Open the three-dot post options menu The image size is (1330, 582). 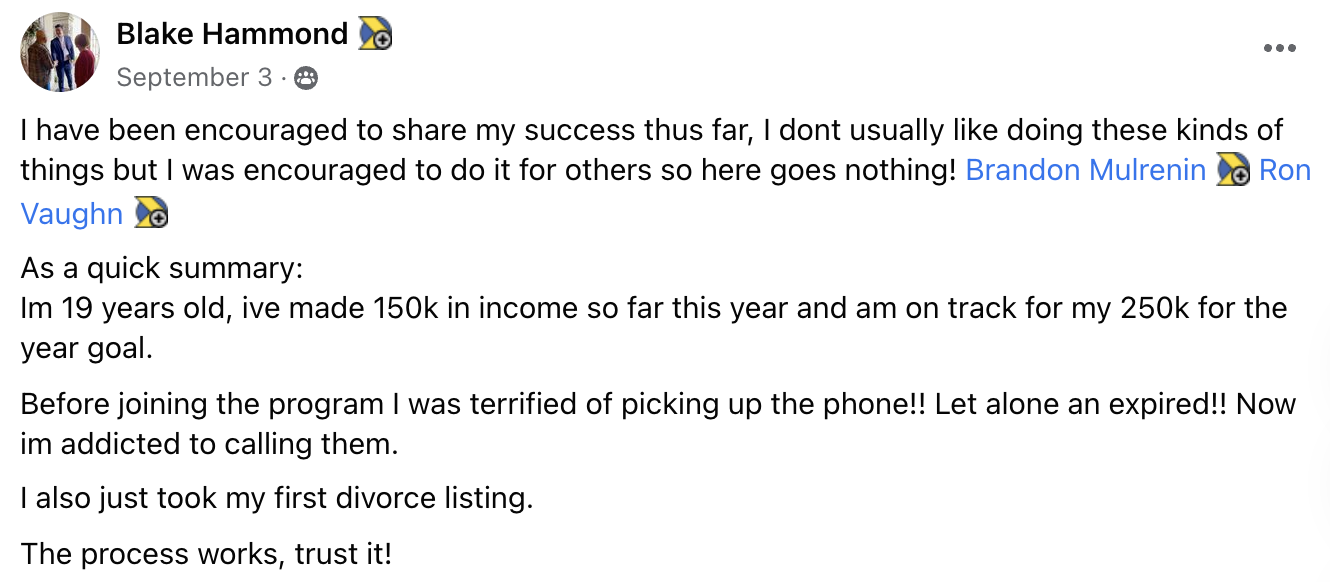point(1279,48)
